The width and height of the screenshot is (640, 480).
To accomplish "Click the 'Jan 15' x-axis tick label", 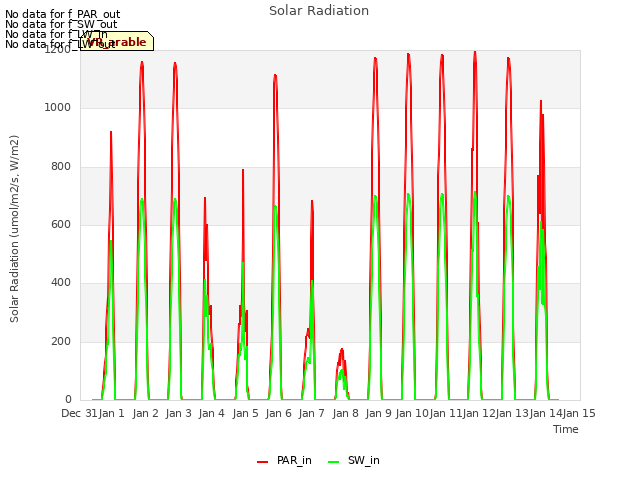I will point(579,413).
